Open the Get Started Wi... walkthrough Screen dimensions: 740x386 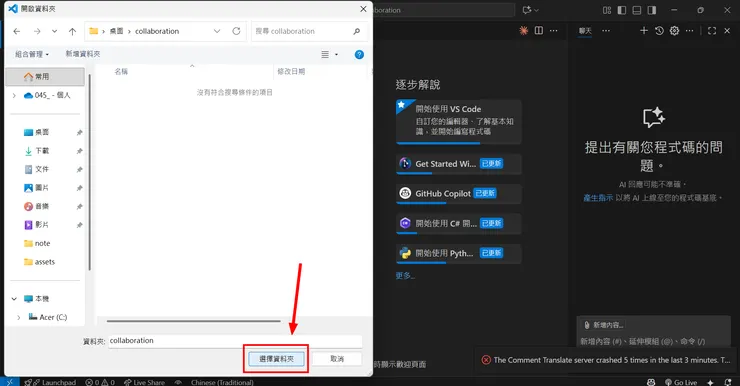[x=459, y=164]
